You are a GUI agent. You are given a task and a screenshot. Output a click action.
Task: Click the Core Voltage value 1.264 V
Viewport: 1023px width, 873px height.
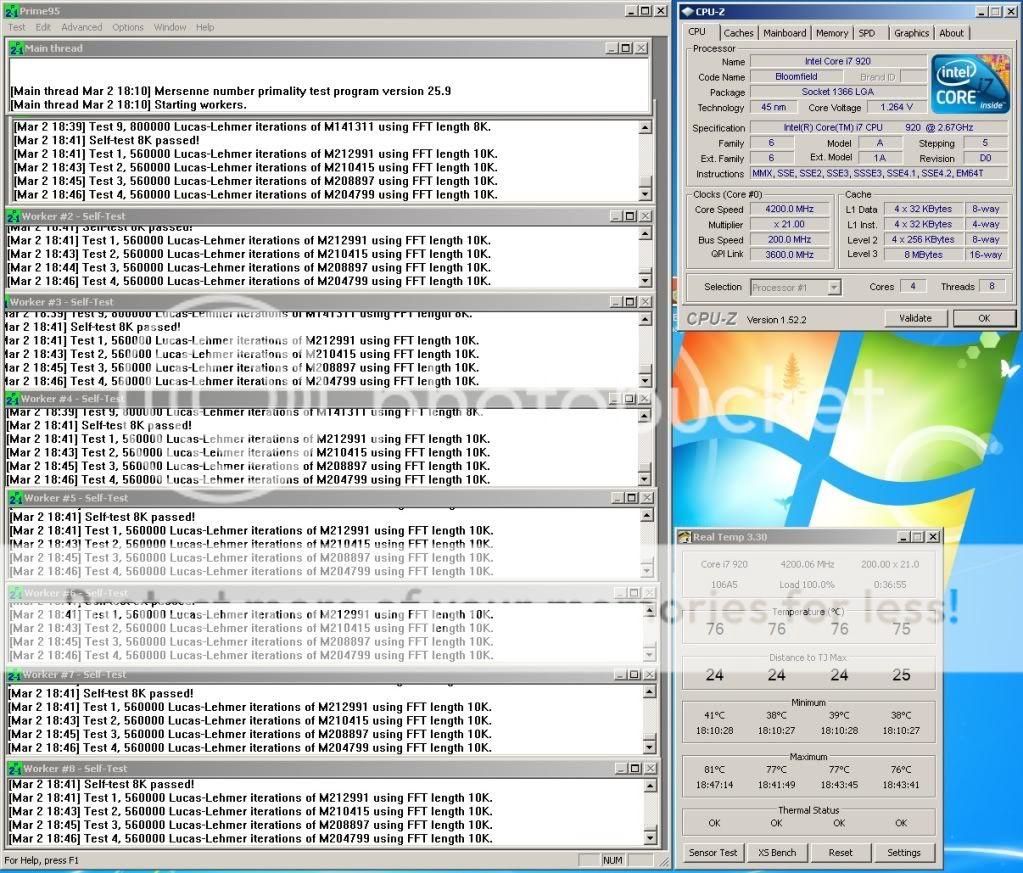[896, 107]
